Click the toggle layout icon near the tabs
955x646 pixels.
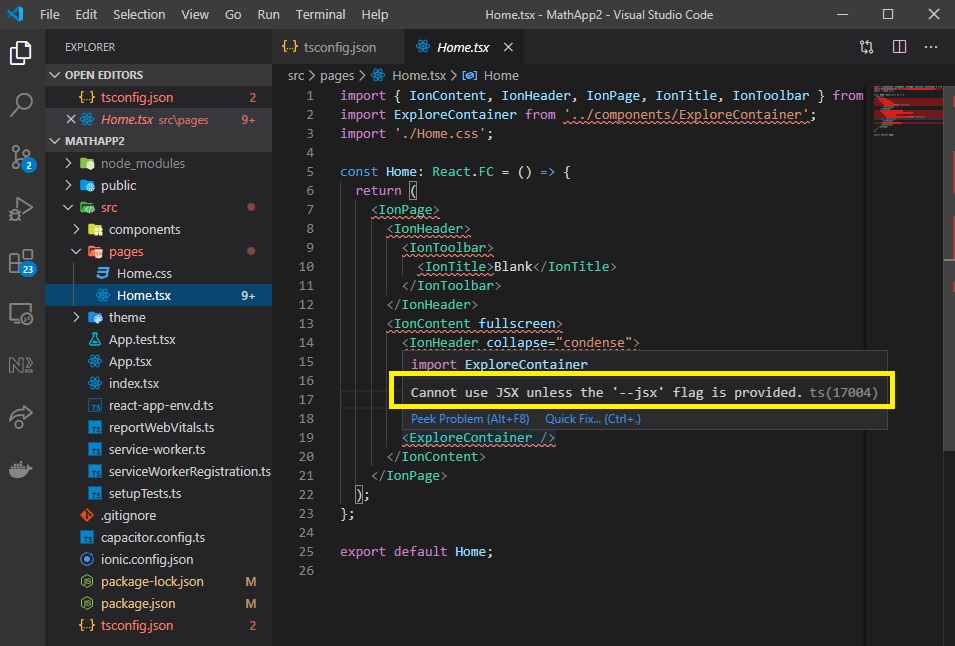[x=866, y=46]
